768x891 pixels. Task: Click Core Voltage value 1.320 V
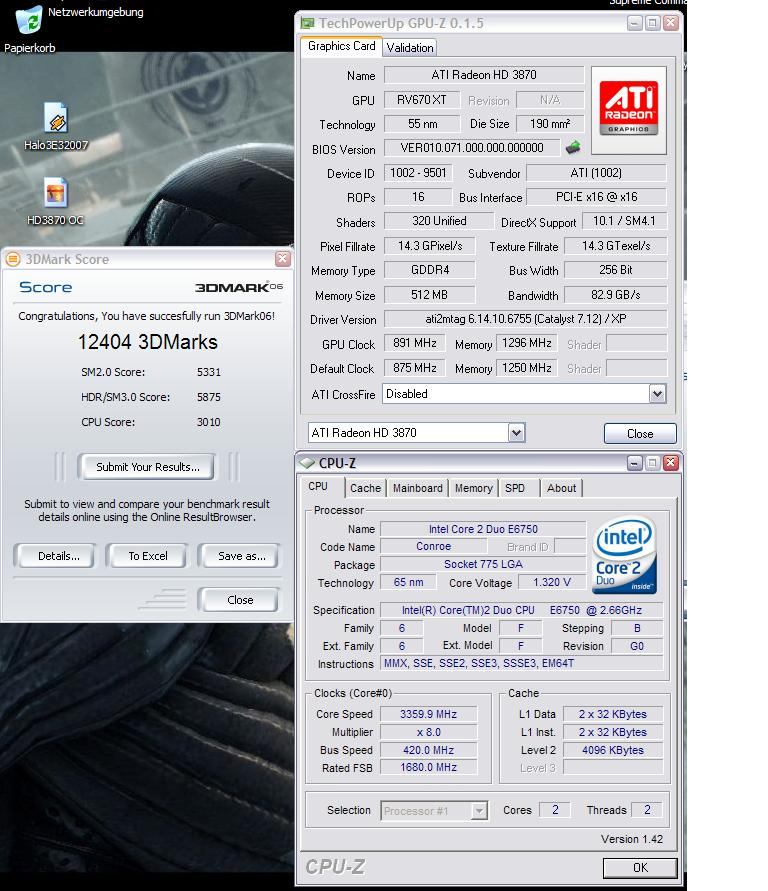click(552, 582)
